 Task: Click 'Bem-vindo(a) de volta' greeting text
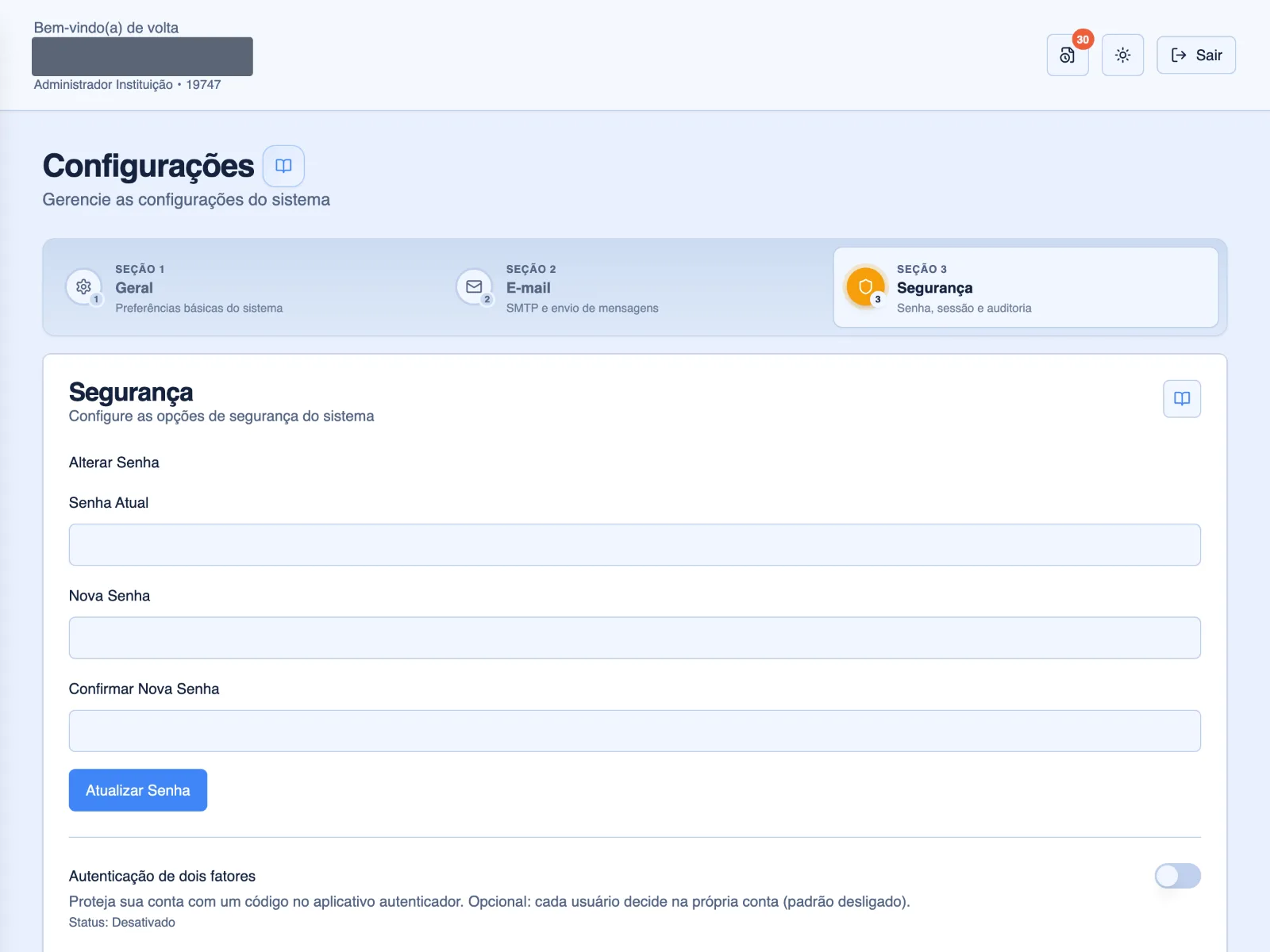click(106, 28)
